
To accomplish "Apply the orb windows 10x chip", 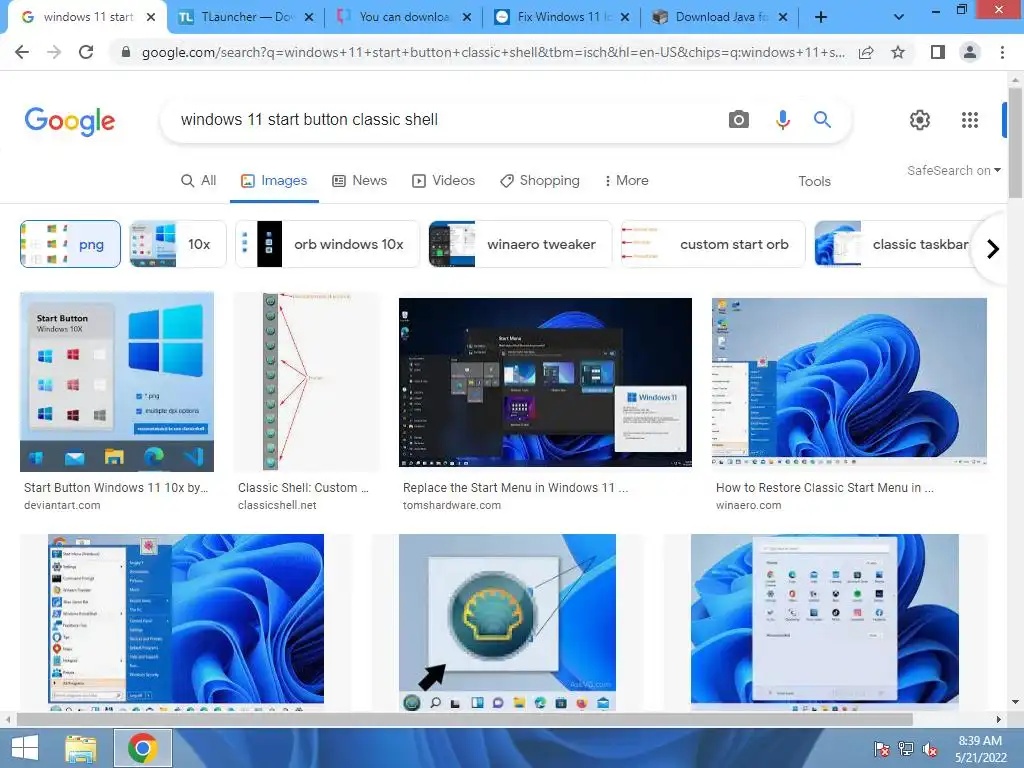I will 327,244.
